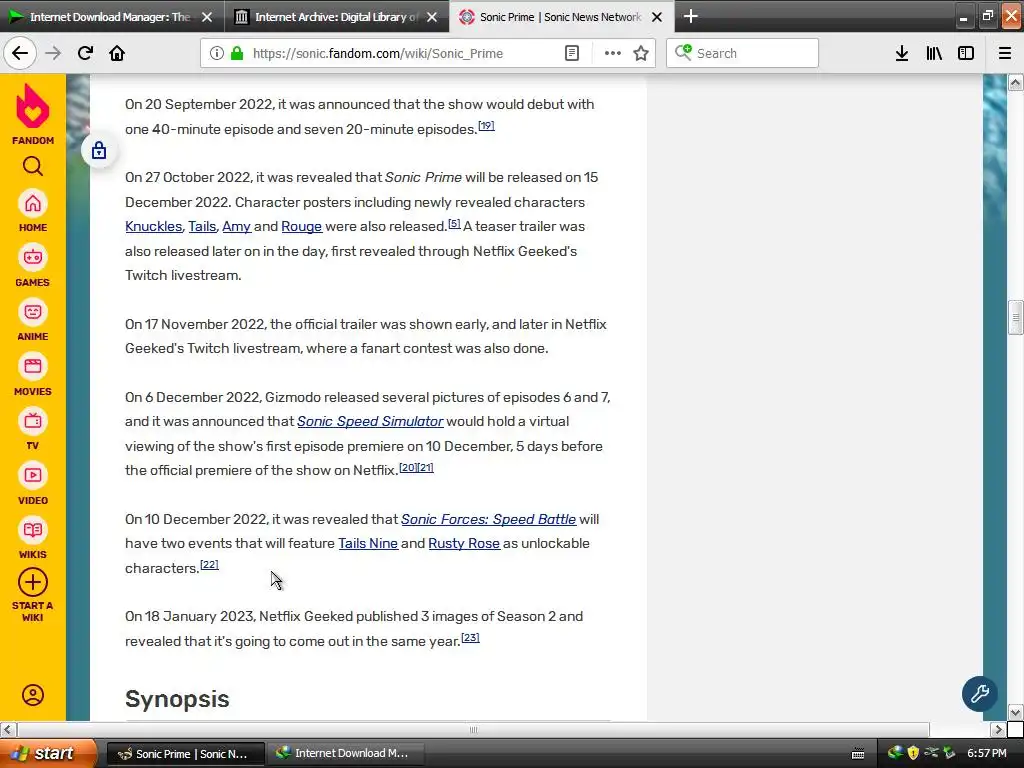Go to the browser home page
This screenshot has height=768, width=1024.
tap(117, 53)
